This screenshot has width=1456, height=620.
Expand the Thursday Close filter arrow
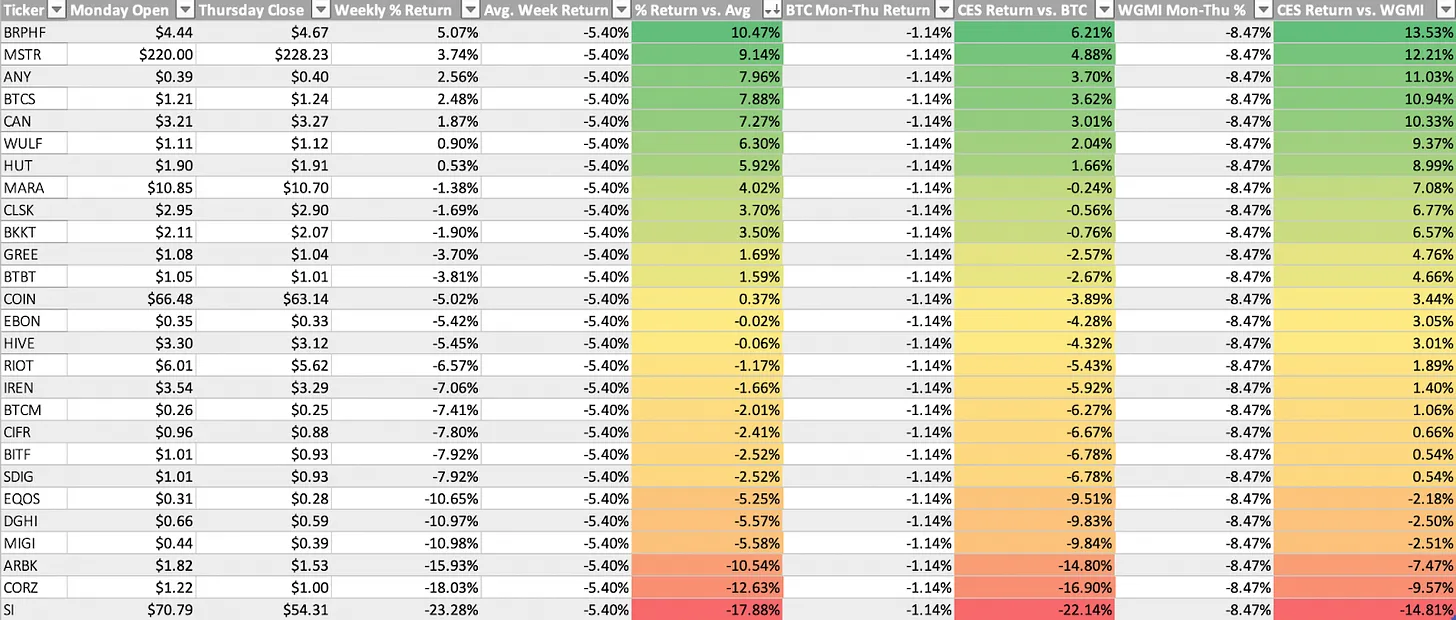tap(320, 10)
